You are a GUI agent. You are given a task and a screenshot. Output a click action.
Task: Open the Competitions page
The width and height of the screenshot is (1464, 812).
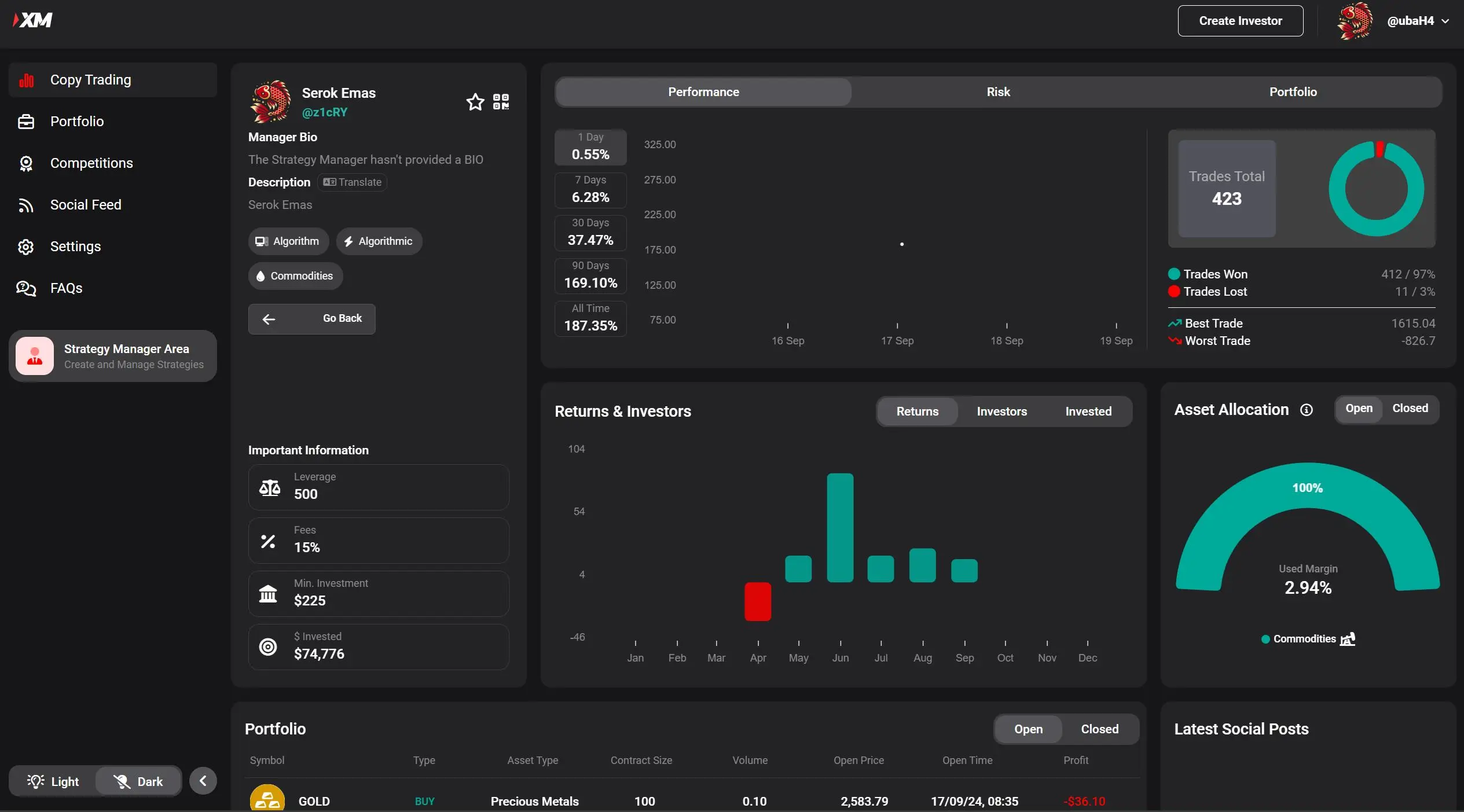coord(113,163)
